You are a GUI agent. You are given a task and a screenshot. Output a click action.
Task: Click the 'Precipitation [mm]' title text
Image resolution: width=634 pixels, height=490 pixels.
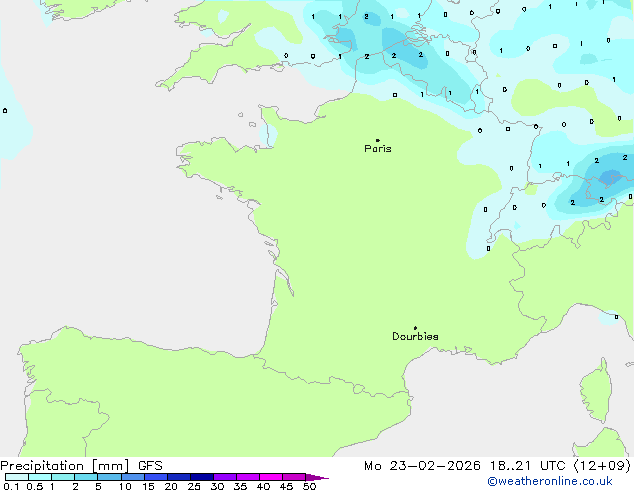point(65,466)
